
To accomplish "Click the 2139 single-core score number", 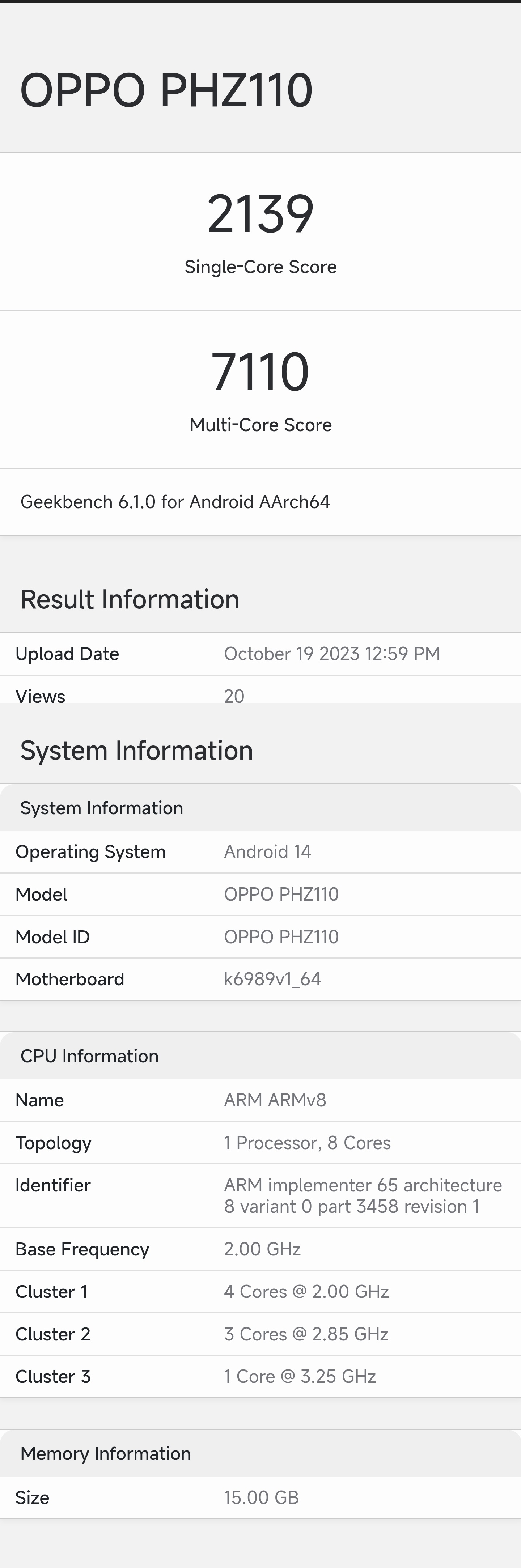I will [x=260, y=214].
